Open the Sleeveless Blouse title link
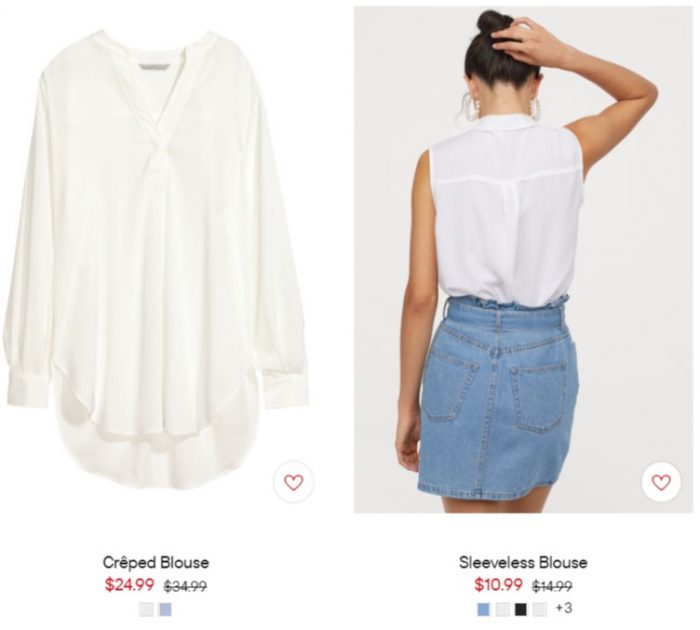The width and height of the screenshot is (700, 630). pyautogui.click(x=523, y=562)
